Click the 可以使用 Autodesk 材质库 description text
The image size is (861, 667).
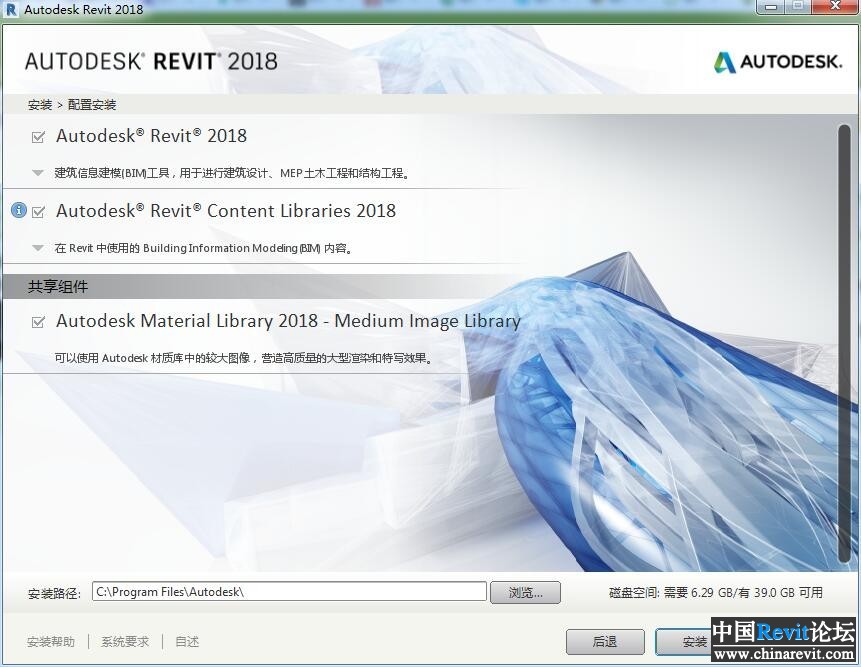(x=244, y=358)
